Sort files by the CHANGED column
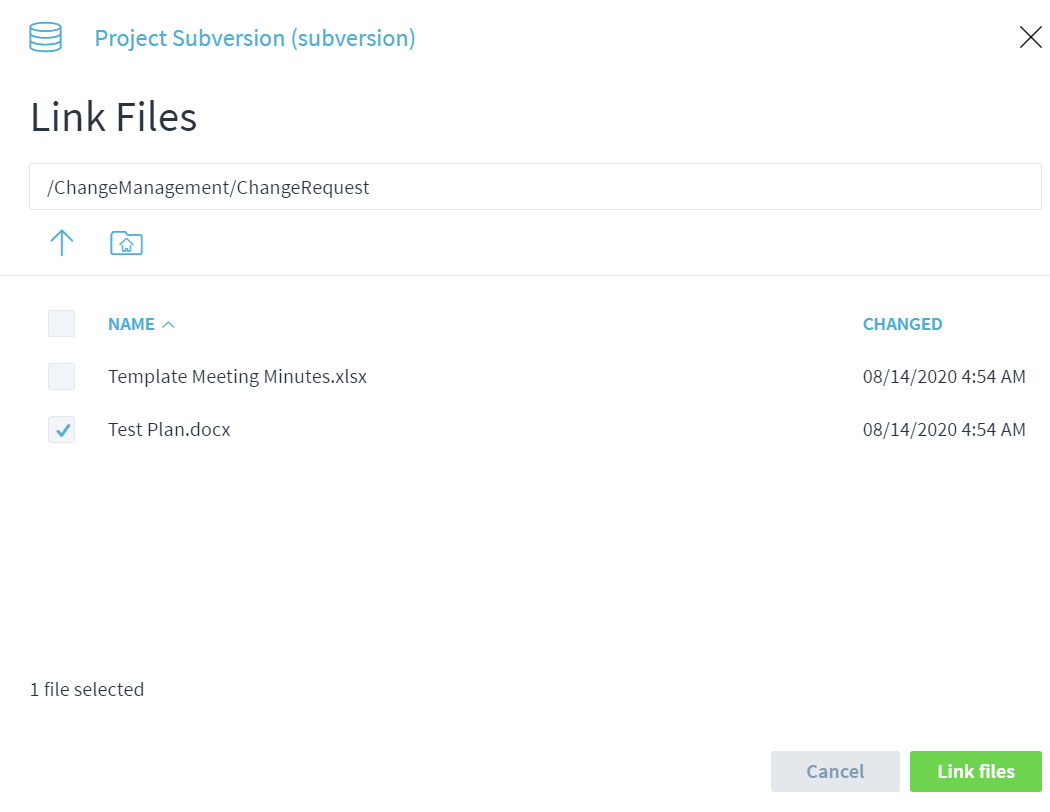The height and width of the screenshot is (812, 1050). pos(902,324)
